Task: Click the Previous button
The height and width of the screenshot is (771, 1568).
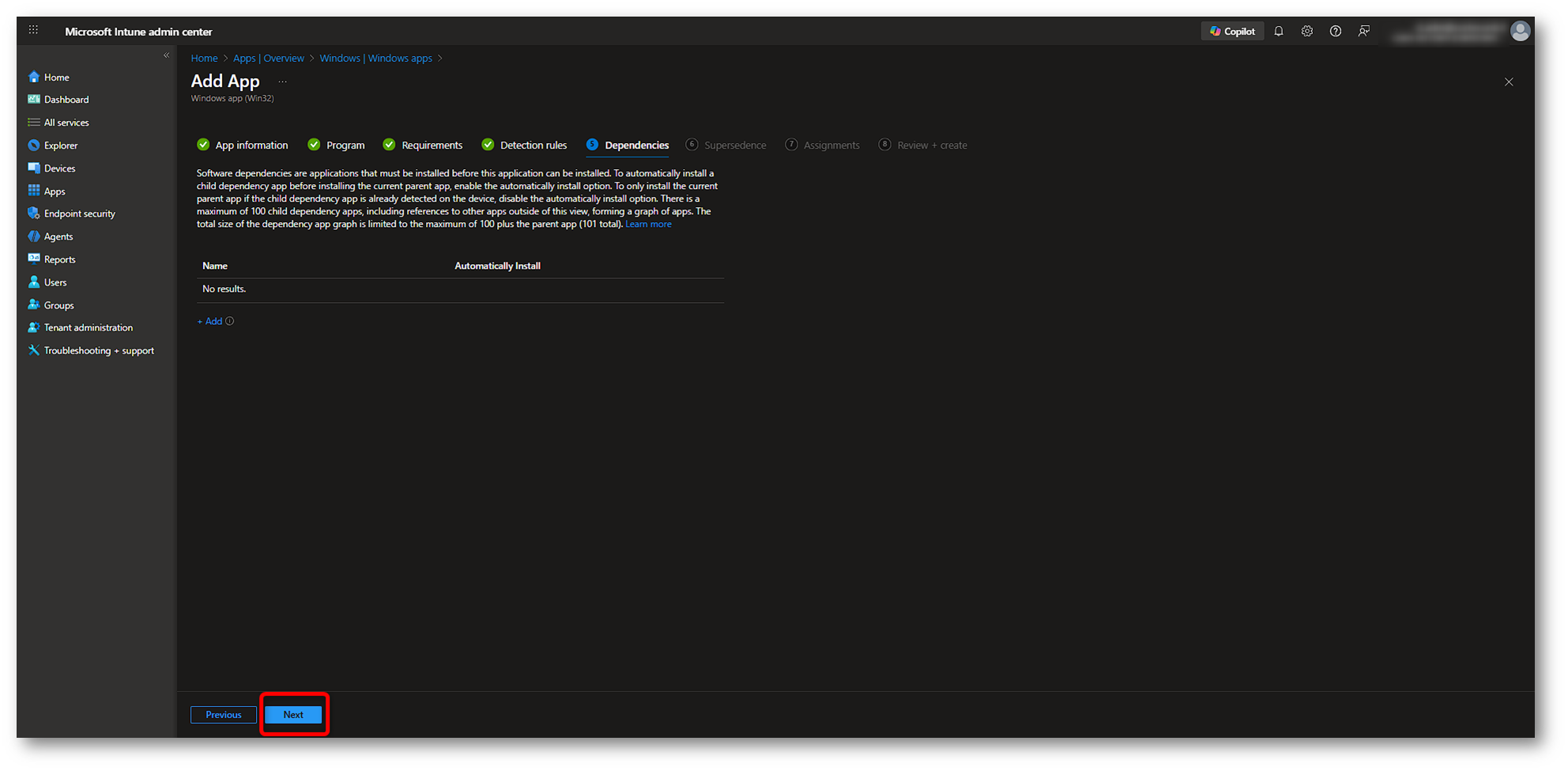Action: 224,715
